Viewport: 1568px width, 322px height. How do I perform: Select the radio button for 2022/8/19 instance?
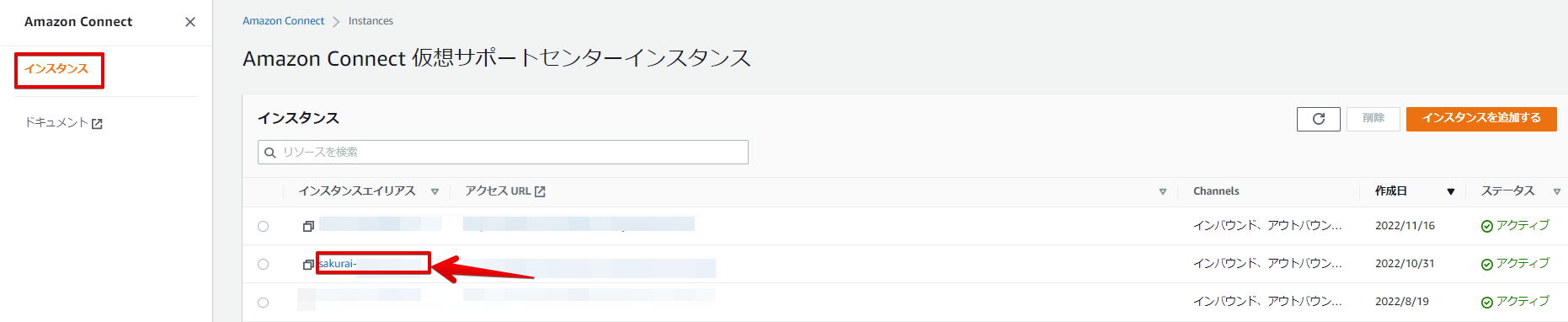tap(264, 303)
